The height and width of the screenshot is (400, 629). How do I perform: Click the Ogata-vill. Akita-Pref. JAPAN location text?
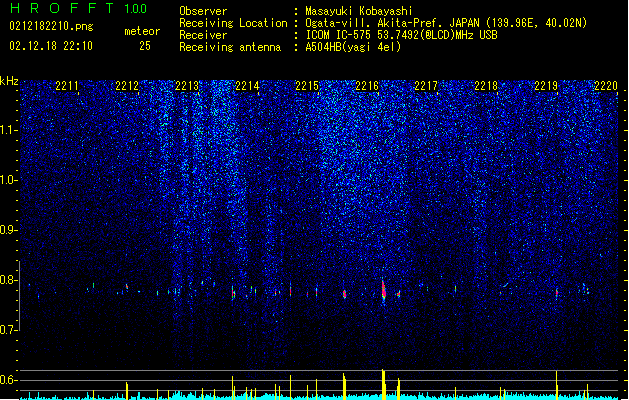click(446, 23)
